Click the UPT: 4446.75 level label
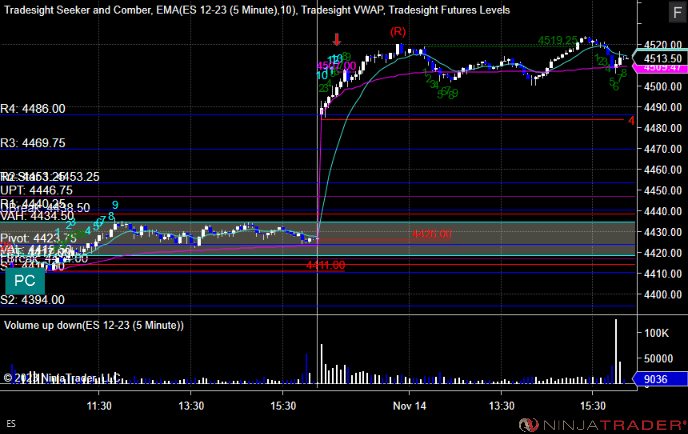The width and height of the screenshot is (688, 434). tap(36, 190)
